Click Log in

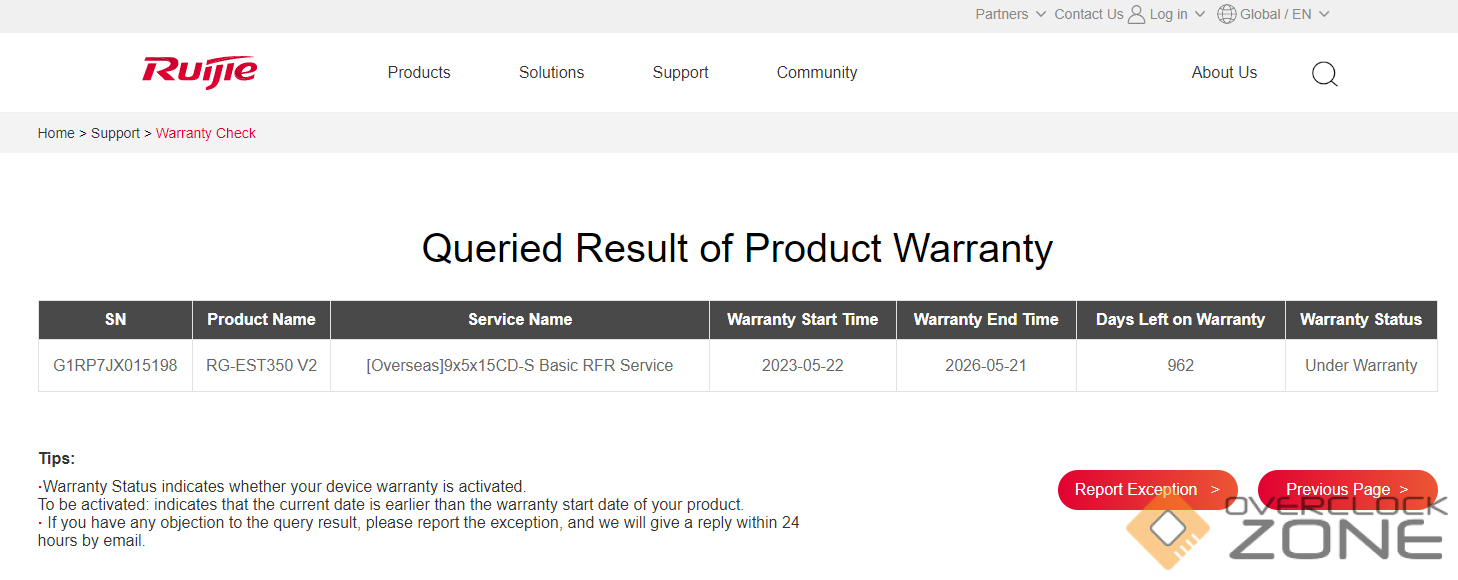pos(1169,14)
